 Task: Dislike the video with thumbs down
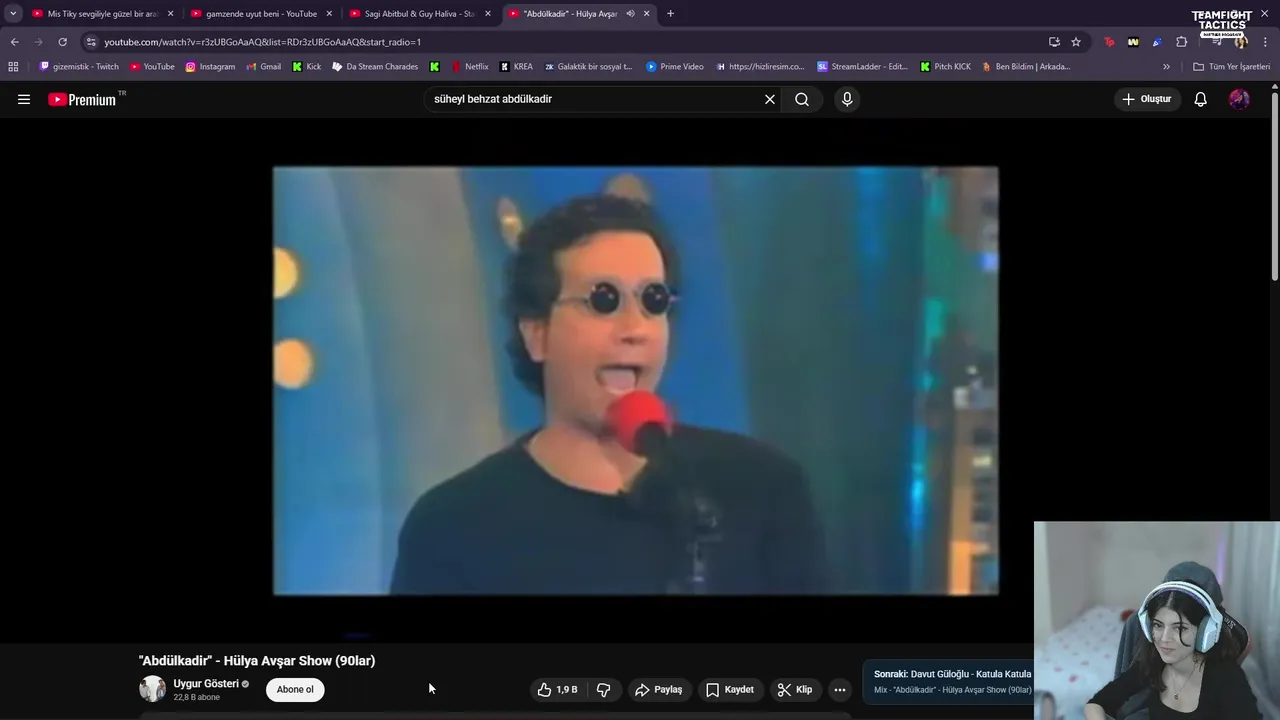pyautogui.click(x=603, y=689)
